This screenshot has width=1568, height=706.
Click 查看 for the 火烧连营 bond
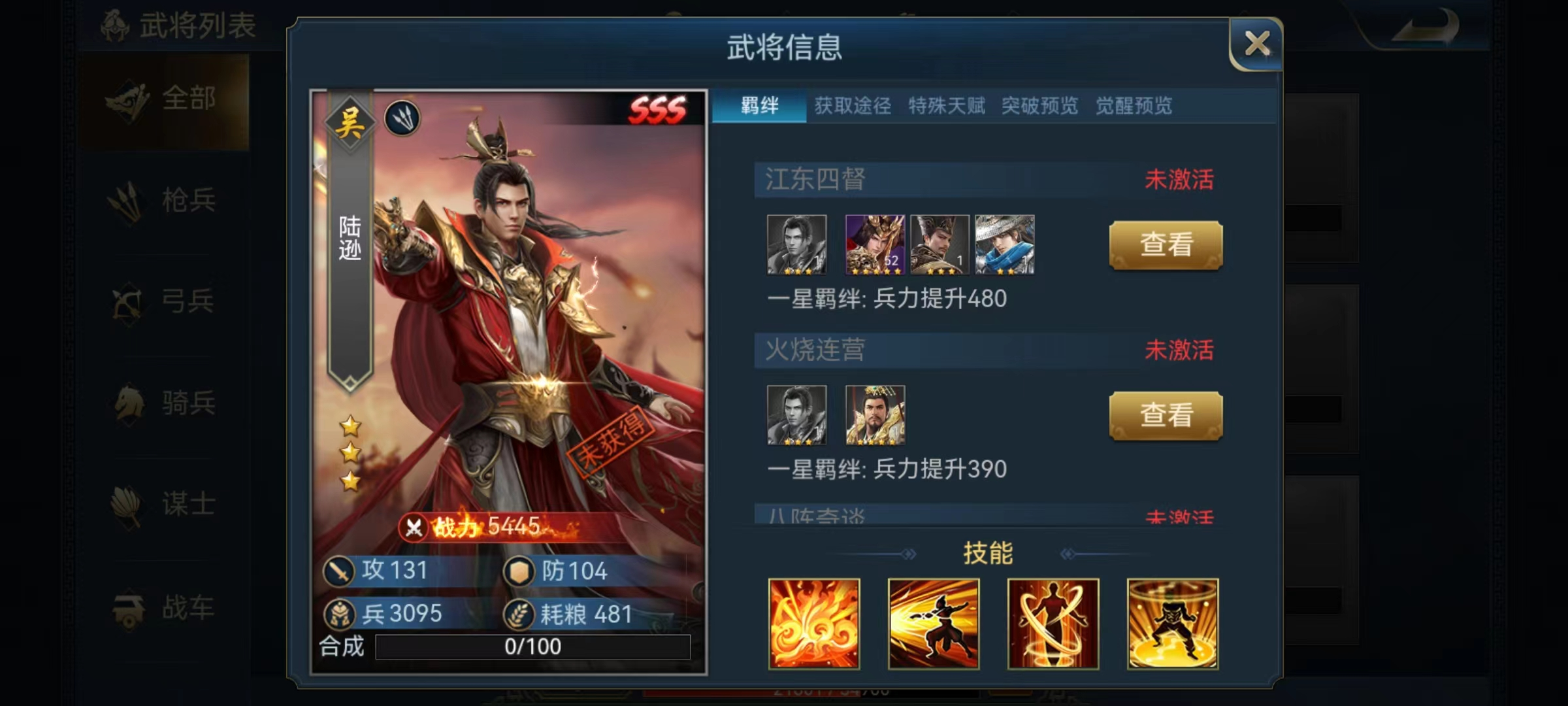(x=1166, y=415)
